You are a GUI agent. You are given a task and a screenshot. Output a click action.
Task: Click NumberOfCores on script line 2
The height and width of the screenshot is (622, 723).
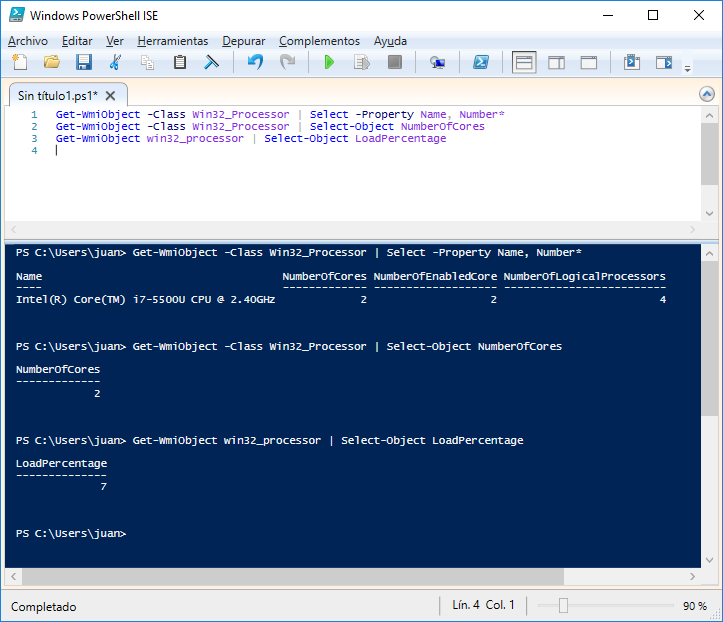[443, 126]
